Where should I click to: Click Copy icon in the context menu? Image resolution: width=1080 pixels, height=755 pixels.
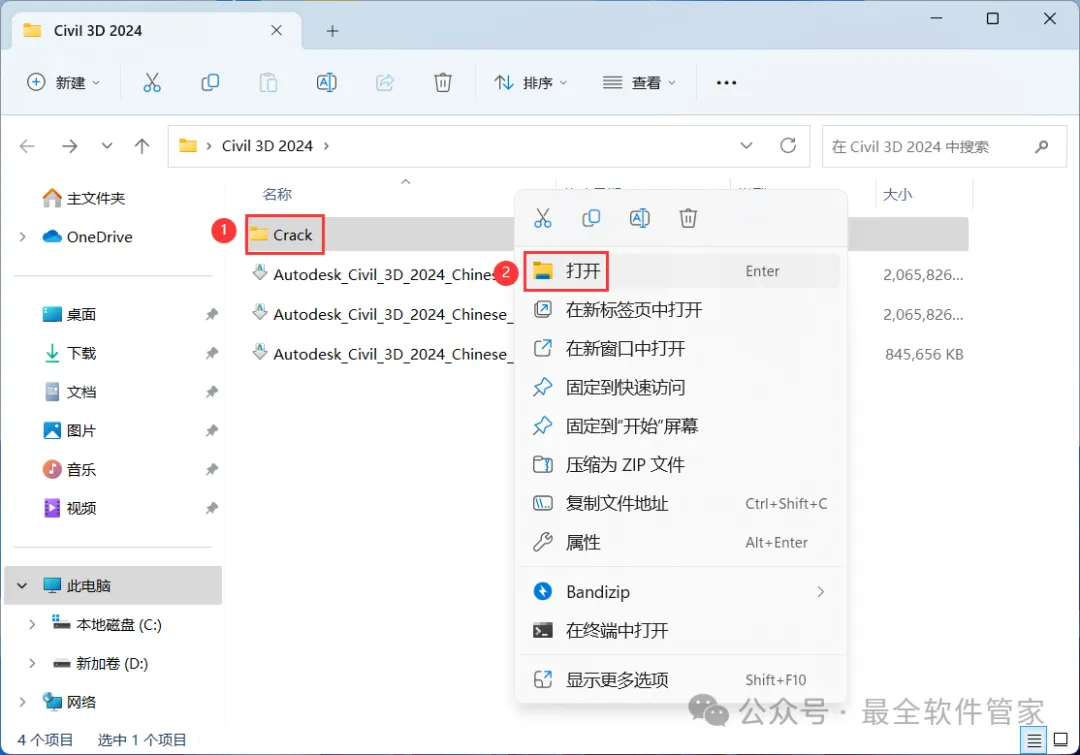click(591, 218)
